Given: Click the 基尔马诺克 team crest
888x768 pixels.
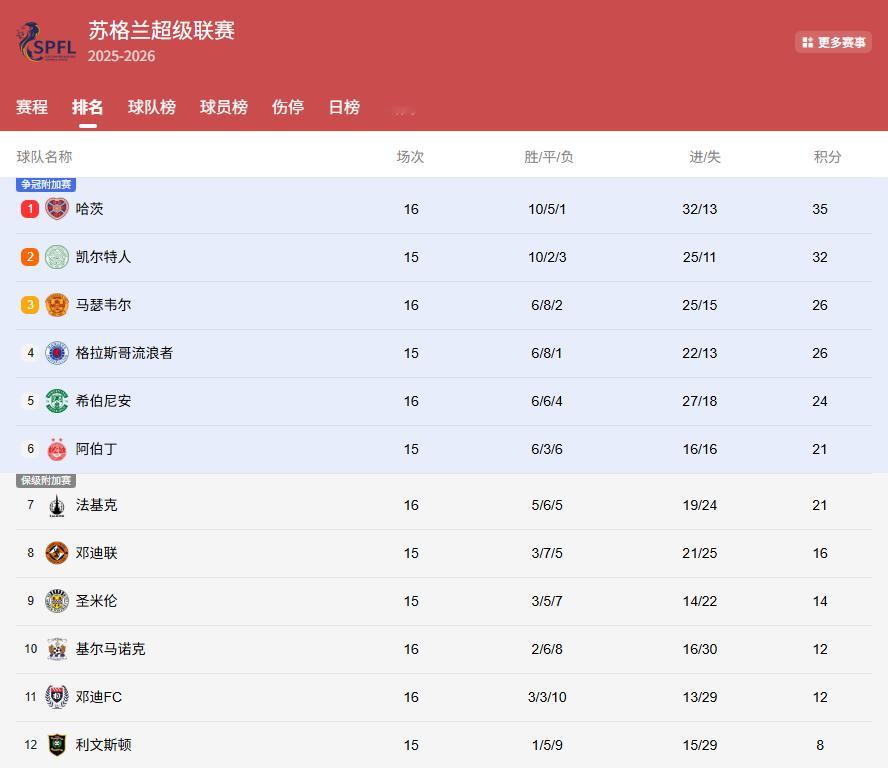Looking at the screenshot, I should (x=57, y=649).
